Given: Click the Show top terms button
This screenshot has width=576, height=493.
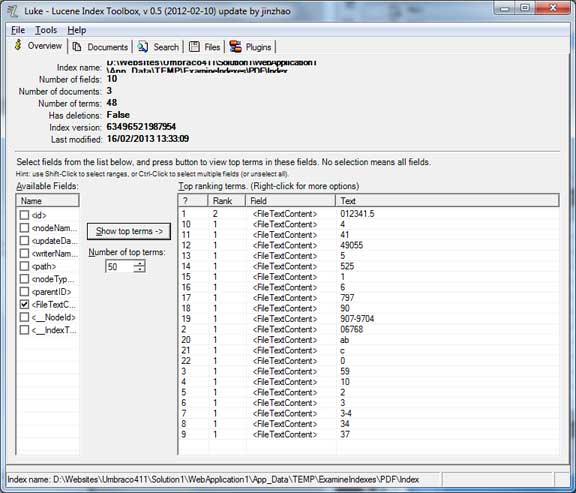Looking at the screenshot, I should [129, 231].
